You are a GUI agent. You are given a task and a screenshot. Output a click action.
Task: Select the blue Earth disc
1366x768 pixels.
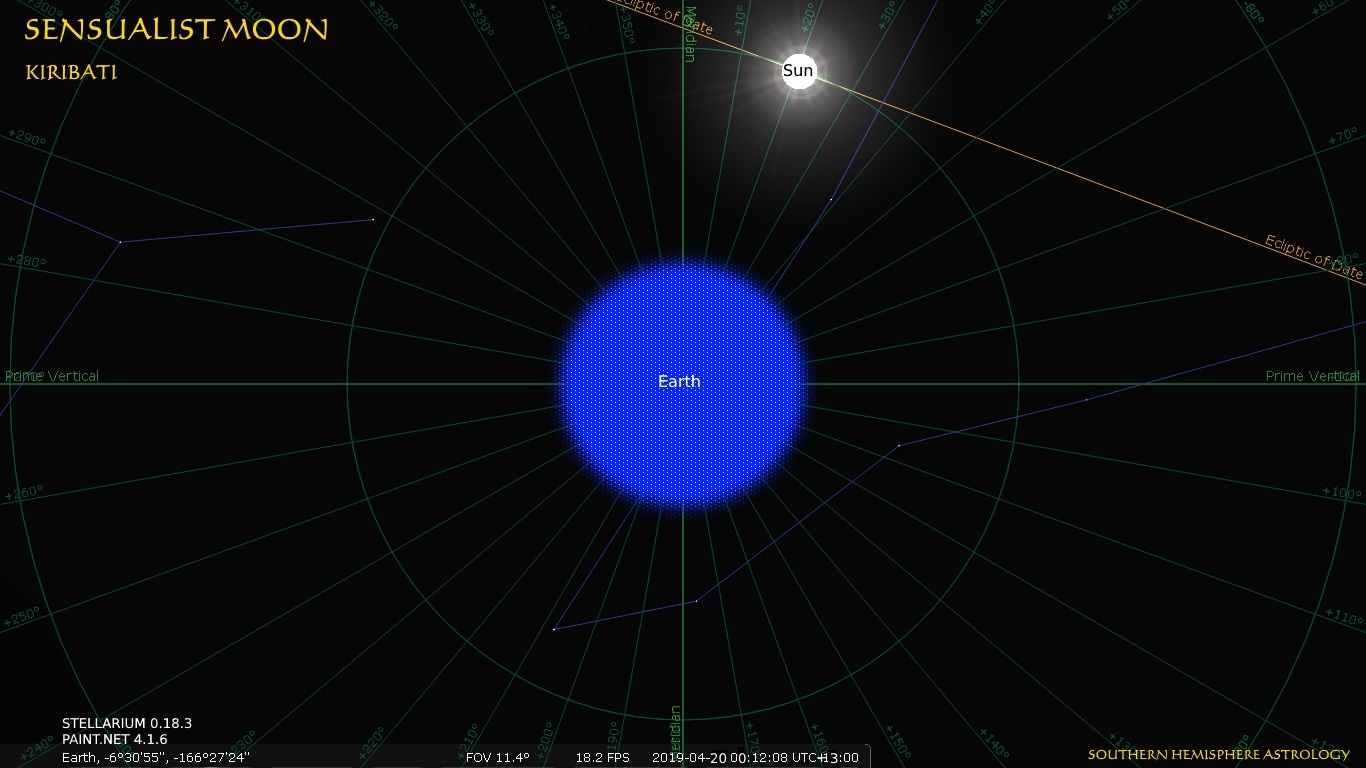[682, 383]
